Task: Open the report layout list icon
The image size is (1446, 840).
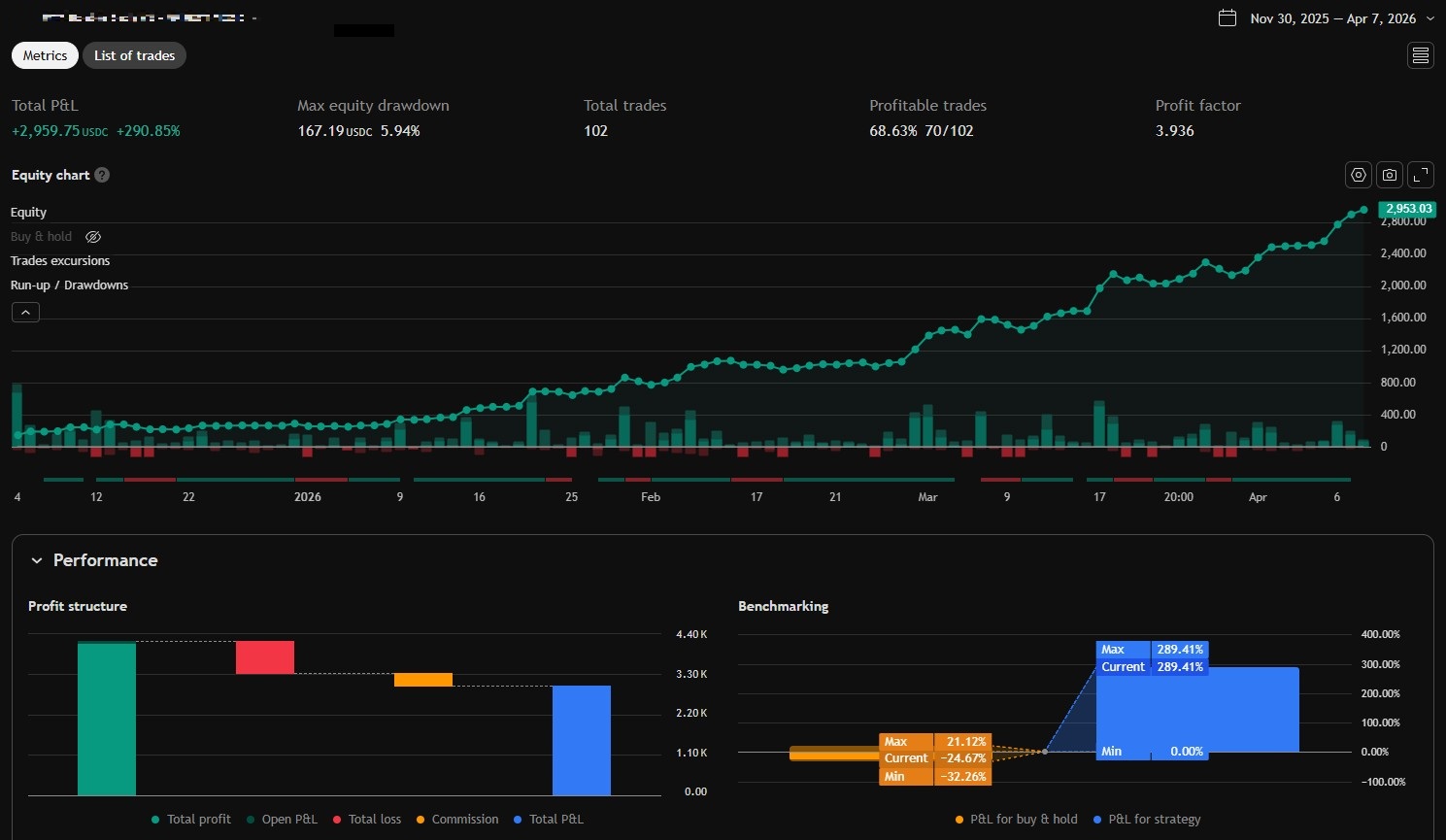Action: 1420,55
